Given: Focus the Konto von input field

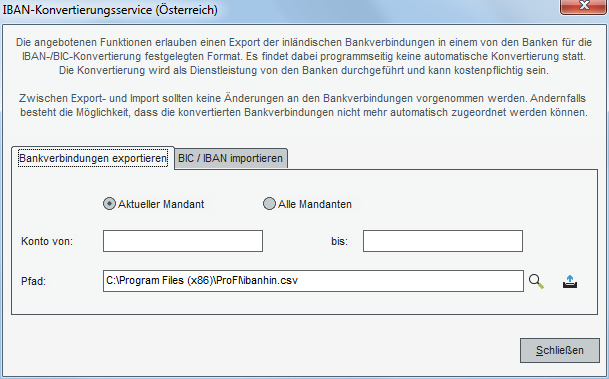Looking at the screenshot, I should [183, 241].
